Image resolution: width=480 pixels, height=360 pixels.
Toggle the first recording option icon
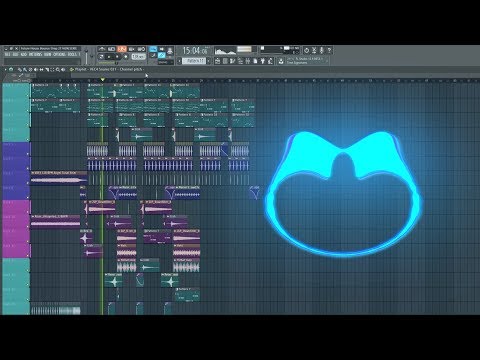tap(102, 49)
